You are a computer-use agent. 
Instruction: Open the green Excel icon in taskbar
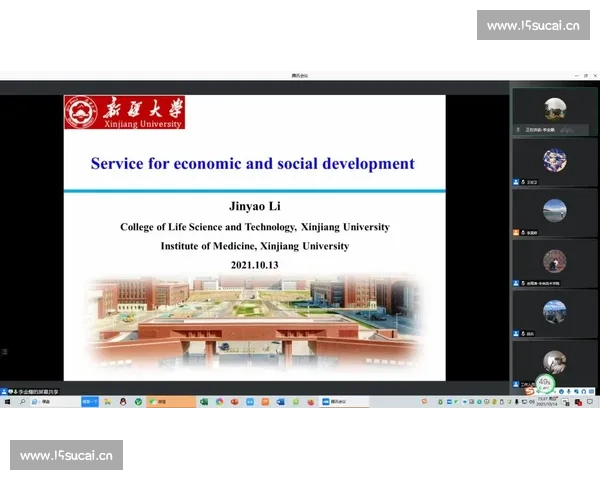[204, 402]
